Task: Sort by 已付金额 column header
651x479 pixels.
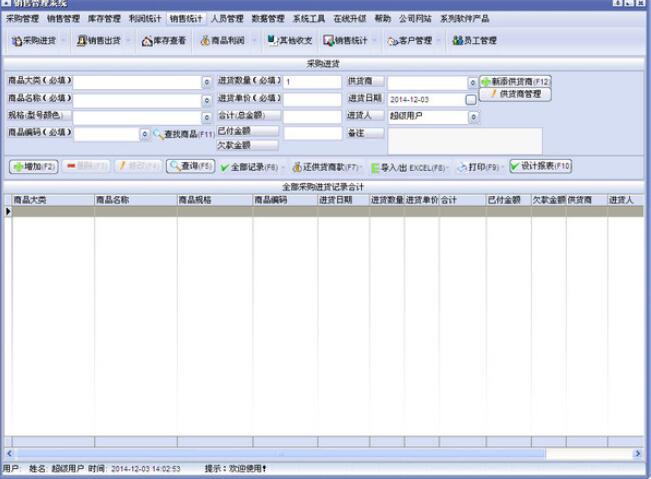Action: point(508,200)
